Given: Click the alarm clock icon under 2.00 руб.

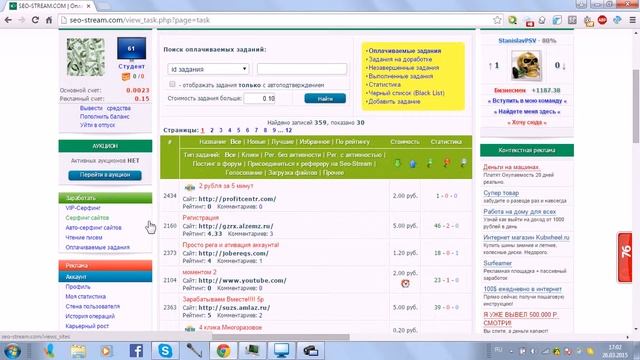Looking at the screenshot, I should point(405,283).
